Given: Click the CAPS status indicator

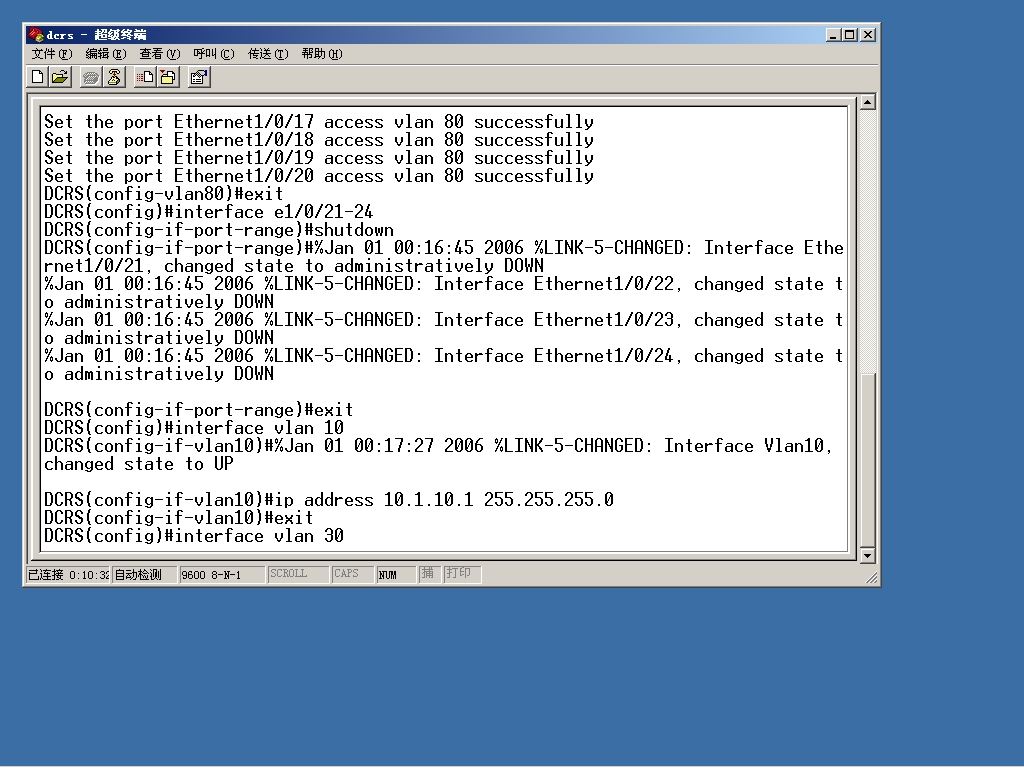Looking at the screenshot, I should [353, 574].
